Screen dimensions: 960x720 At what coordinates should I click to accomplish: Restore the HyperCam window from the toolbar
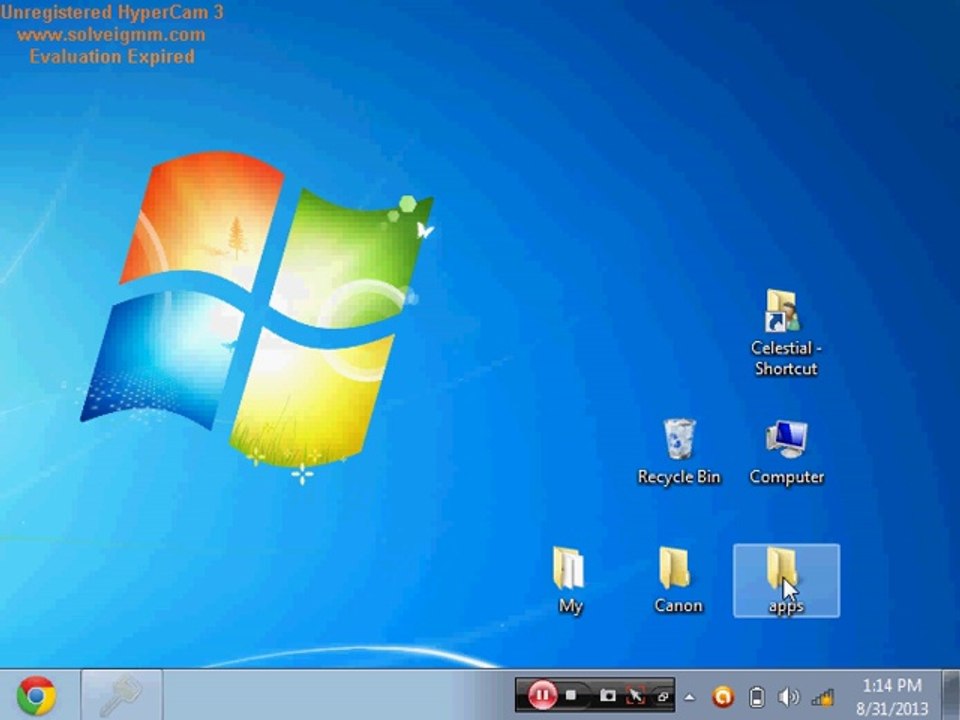point(662,696)
